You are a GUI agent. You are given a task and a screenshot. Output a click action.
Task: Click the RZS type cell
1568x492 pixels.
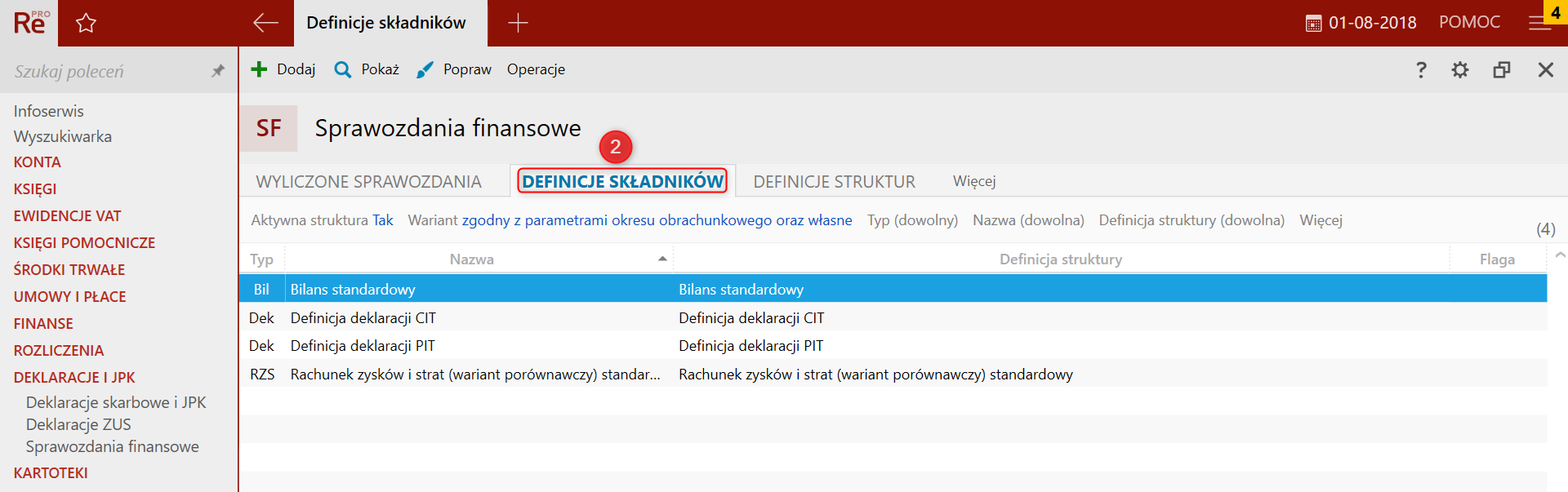pos(262,374)
